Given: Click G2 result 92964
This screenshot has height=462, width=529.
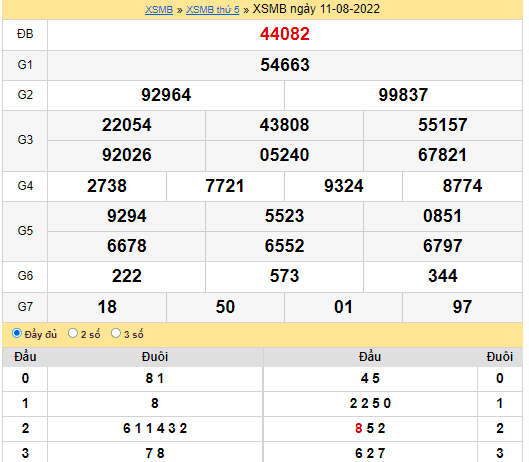Looking at the screenshot, I should tap(166, 95).
